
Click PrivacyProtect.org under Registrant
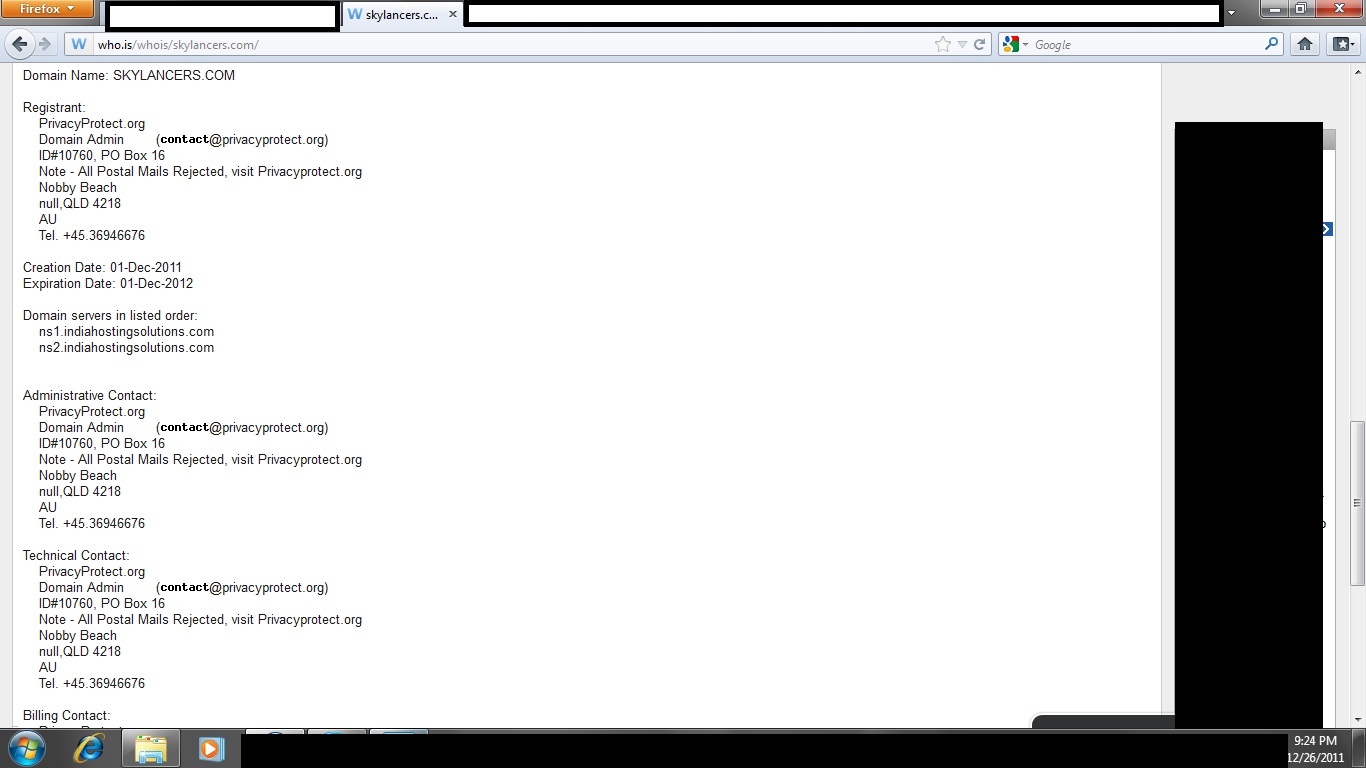(x=92, y=123)
